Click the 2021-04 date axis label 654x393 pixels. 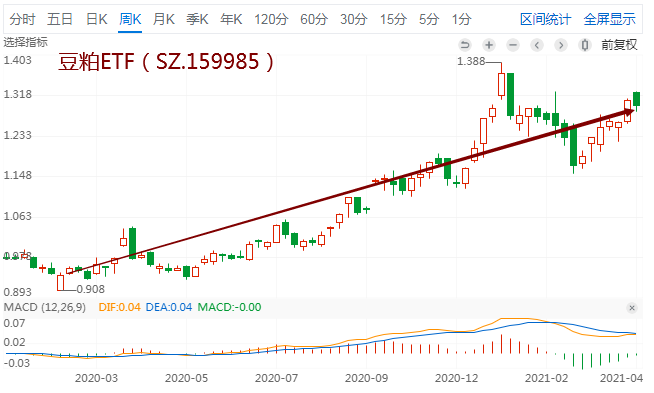[621, 378]
